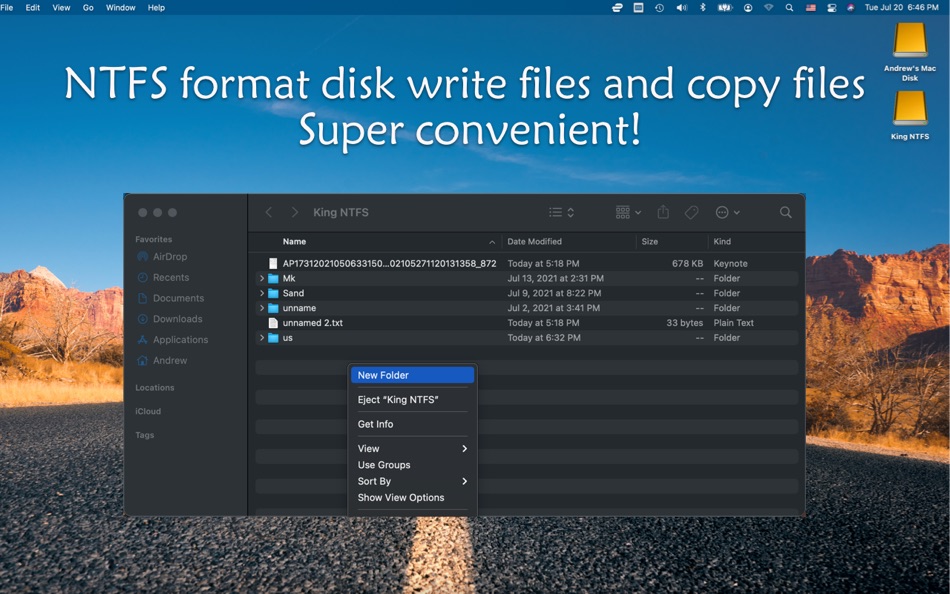Click the Jul 13, 2021 at 2:31 PM date

(556, 278)
